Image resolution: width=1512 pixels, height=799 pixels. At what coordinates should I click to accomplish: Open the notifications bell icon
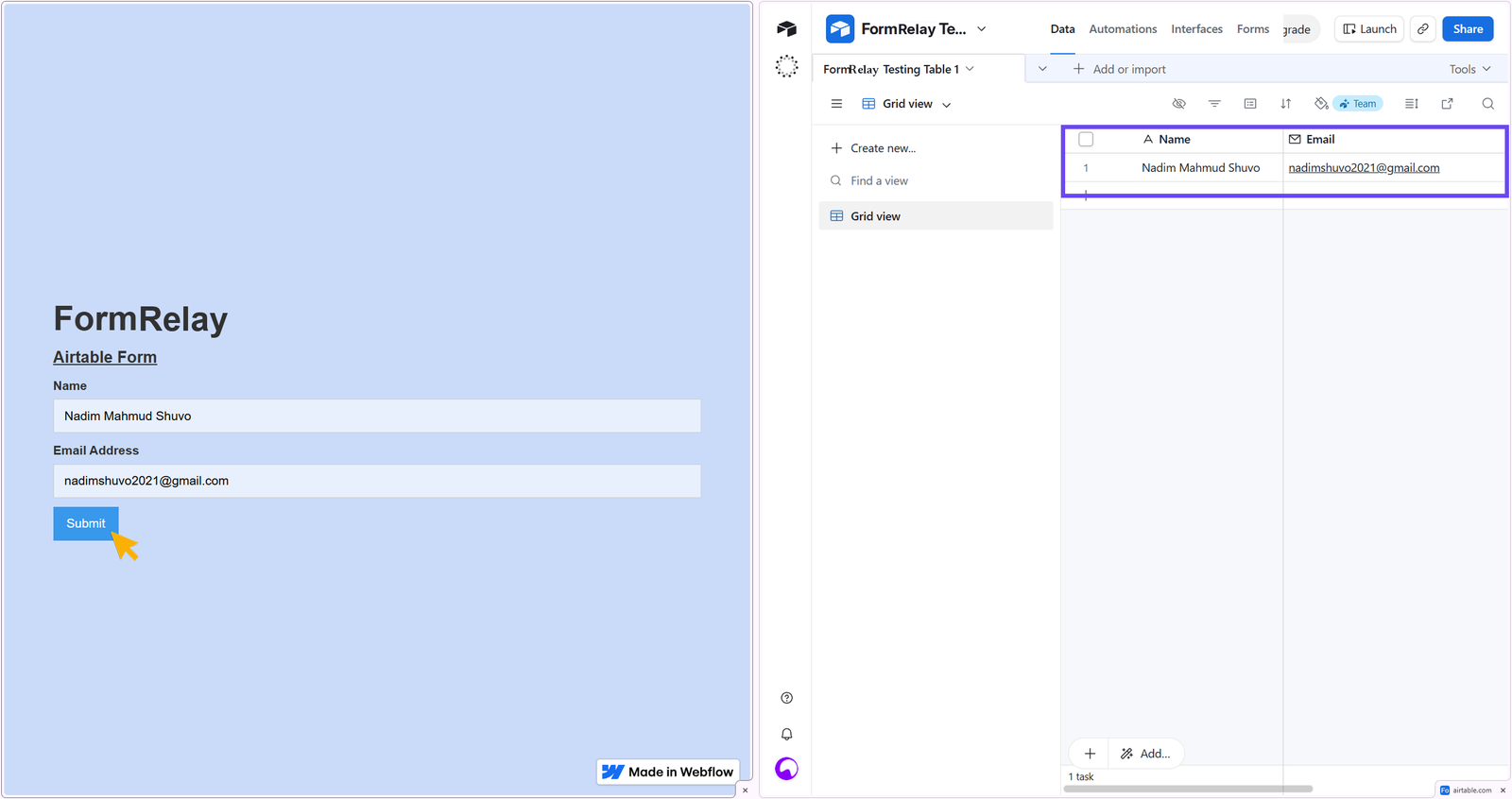(787, 734)
